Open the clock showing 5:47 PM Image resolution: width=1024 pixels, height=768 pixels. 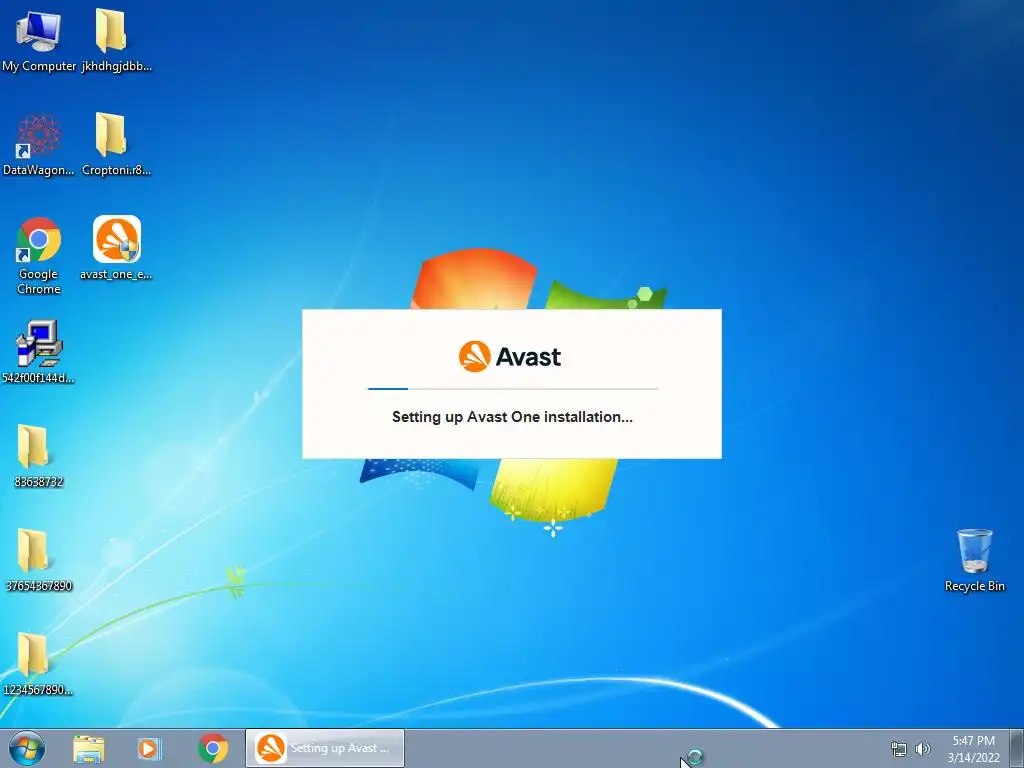tap(973, 749)
